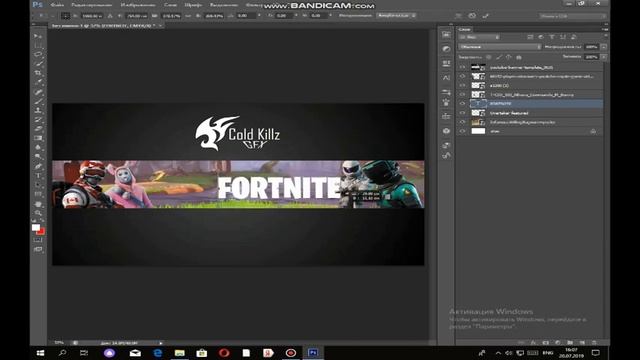The height and width of the screenshot is (360, 640).
Task: Open the Редактирование menu
Action: pos(91,5)
